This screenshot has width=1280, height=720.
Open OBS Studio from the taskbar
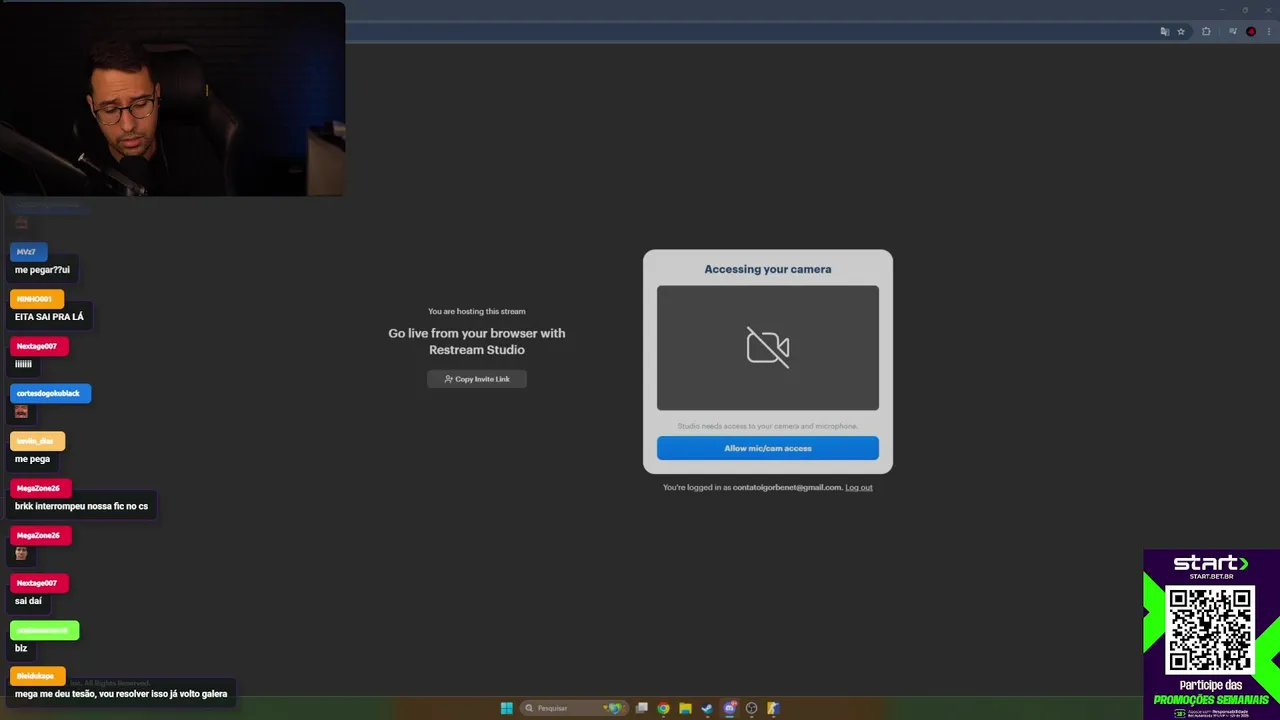[x=751, y=708]
